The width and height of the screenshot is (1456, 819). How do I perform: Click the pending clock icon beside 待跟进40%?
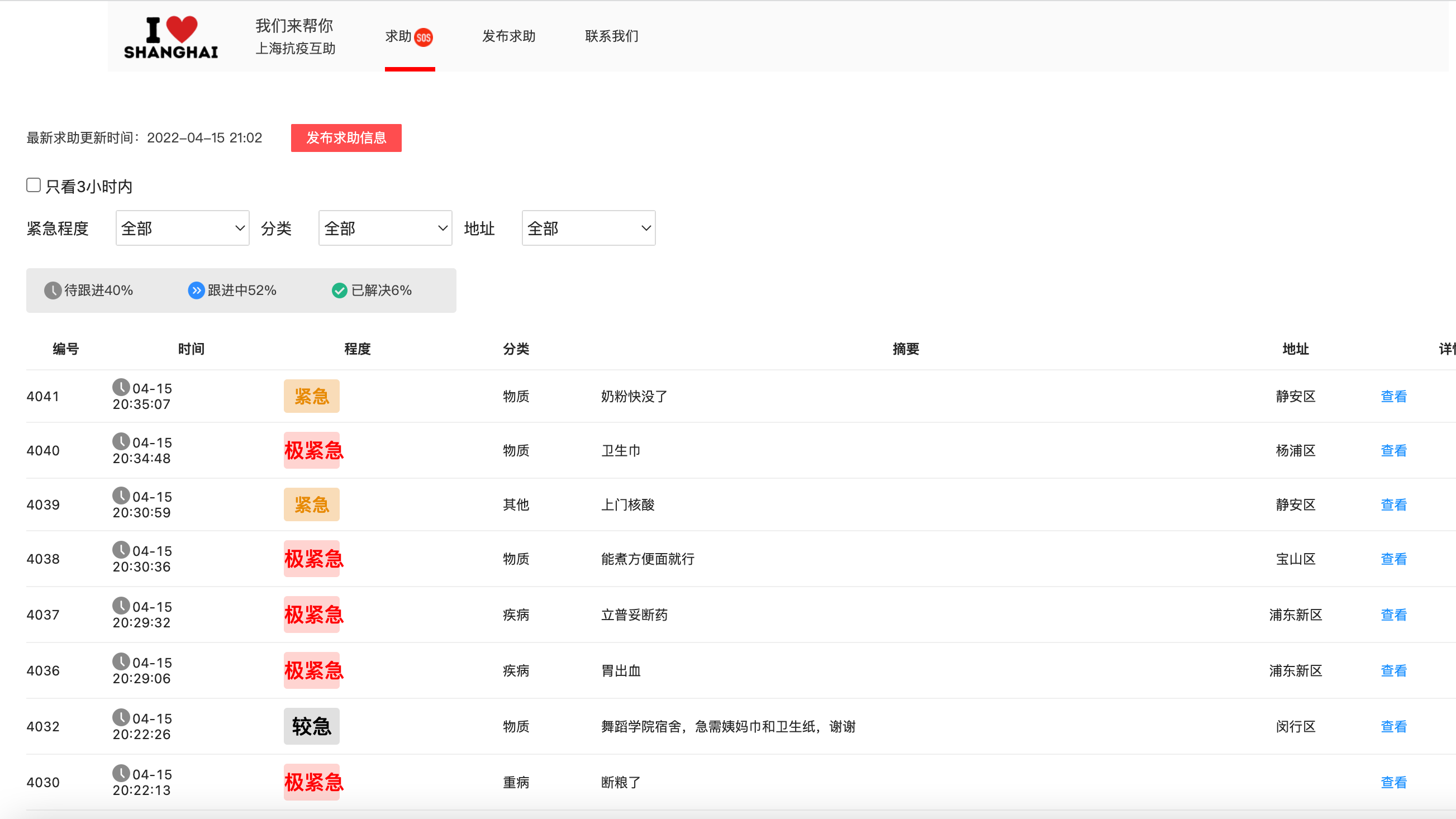point(53,291)
